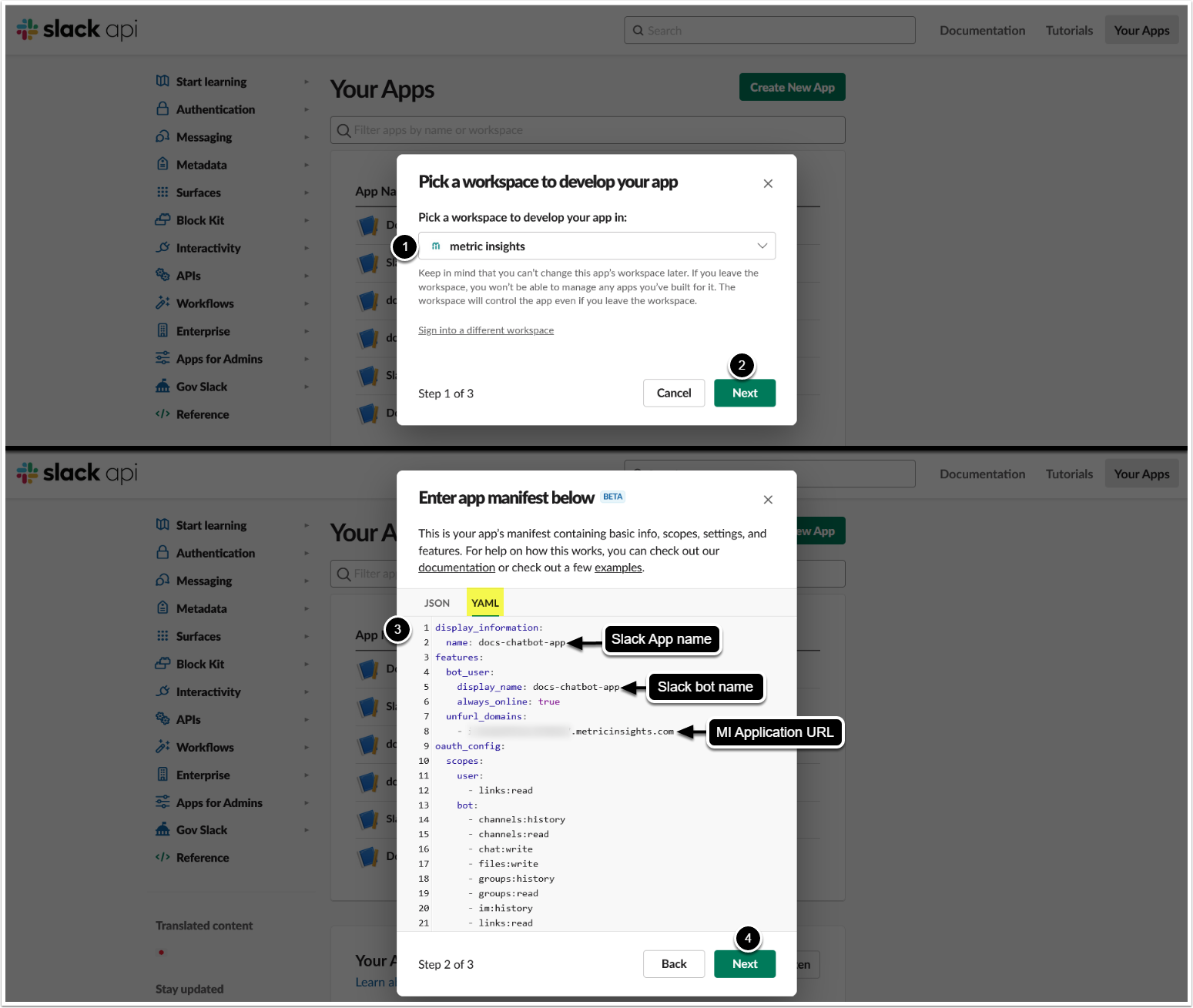Viewport: 1193px width, 1008px height.
Task: Open Your Apps in upper screenshot top navigation
Action: (x=1141, y=30)
